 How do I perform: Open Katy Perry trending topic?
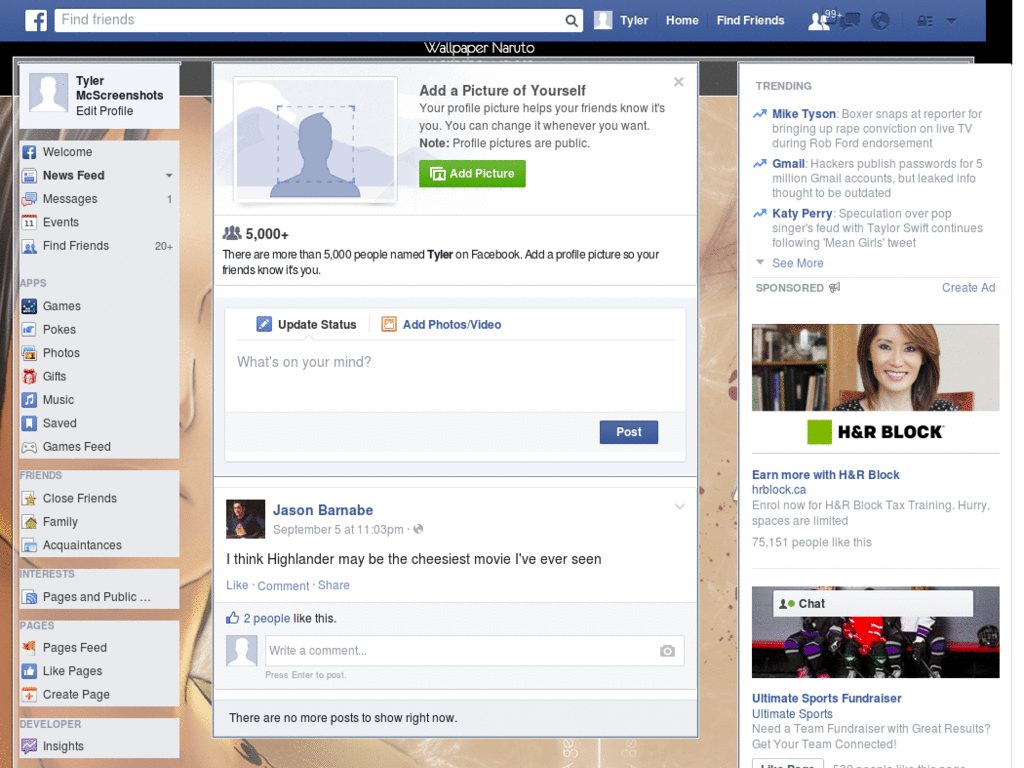(x=802, y=214)
